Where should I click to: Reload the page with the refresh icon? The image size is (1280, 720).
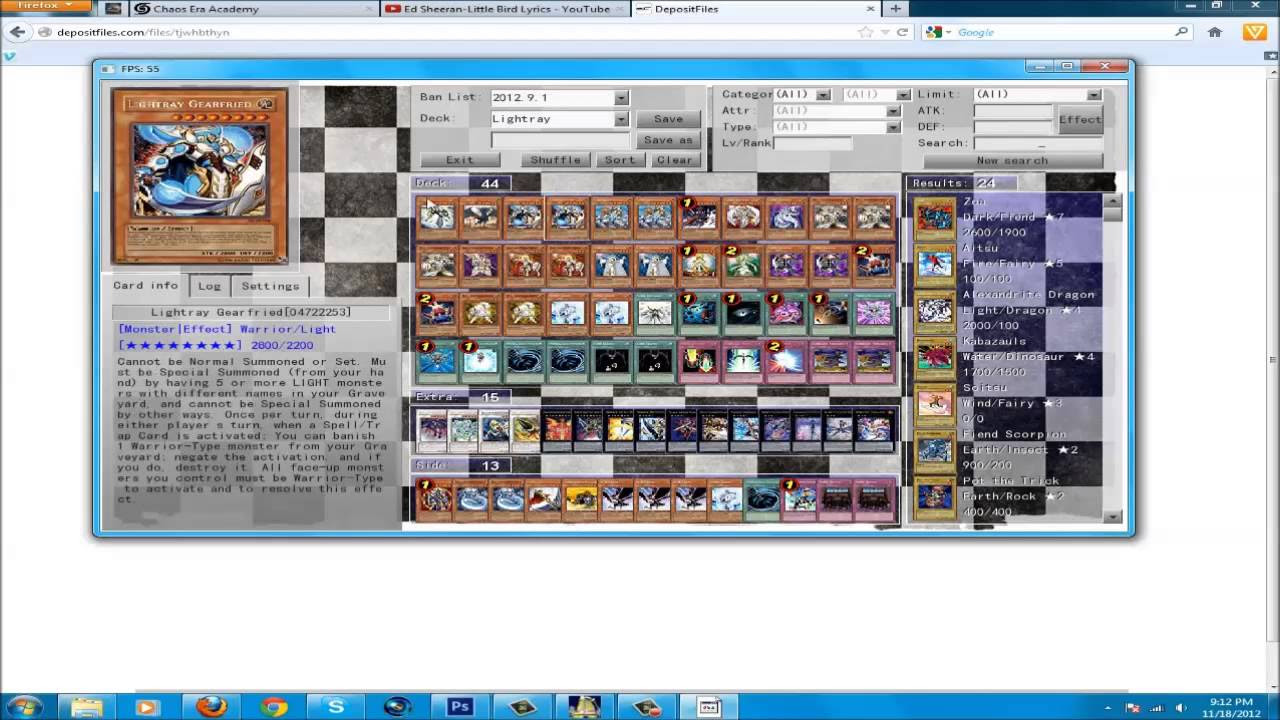[902, 32]
